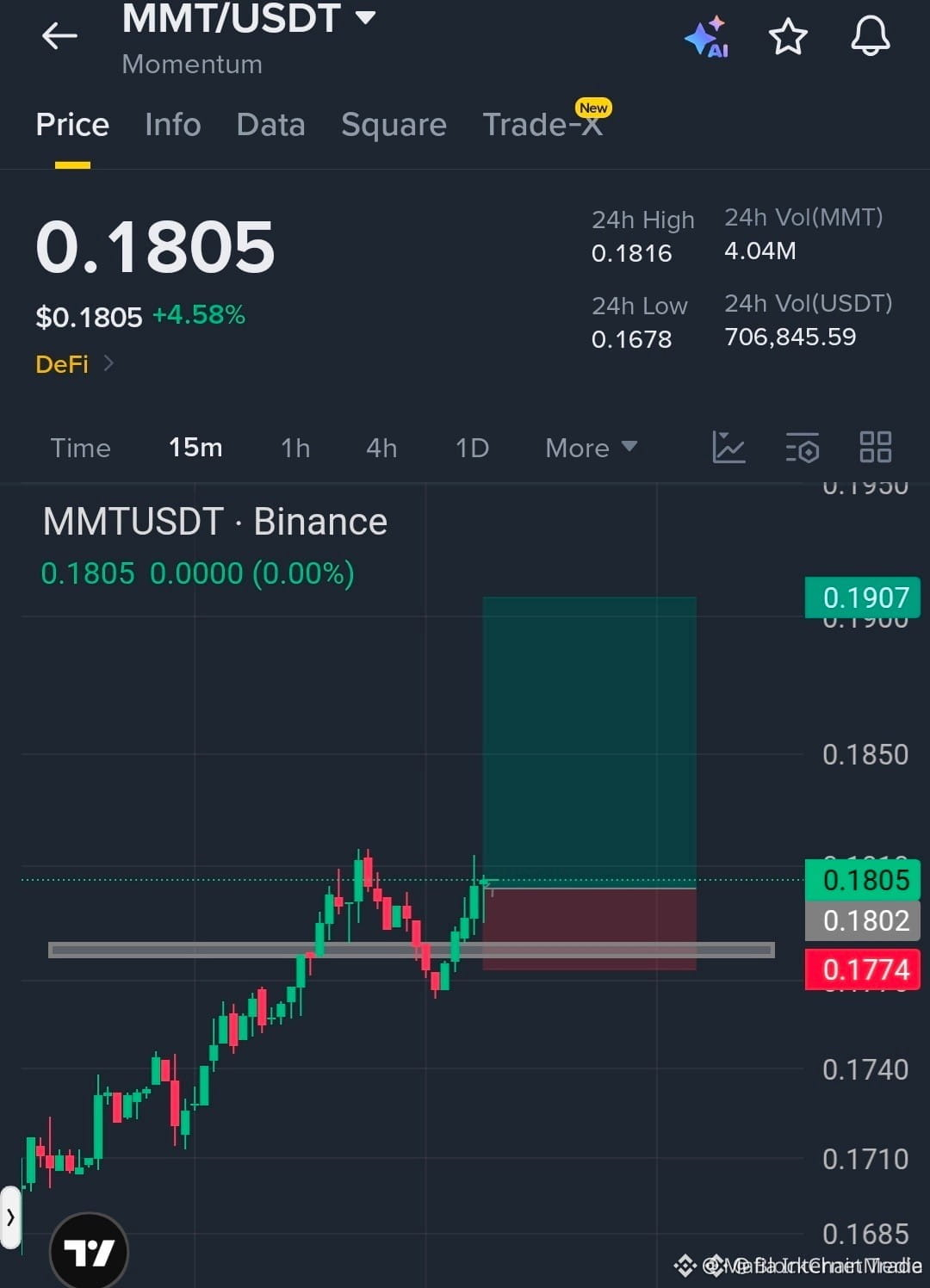Select the Time chart interval

coord(80,448)
